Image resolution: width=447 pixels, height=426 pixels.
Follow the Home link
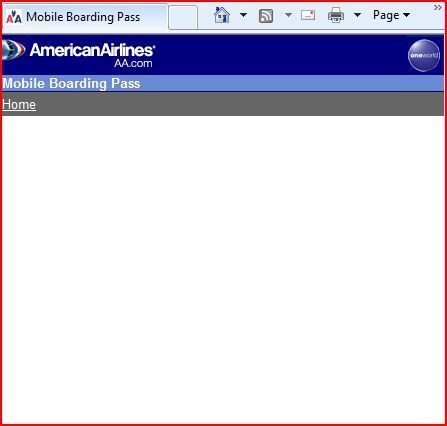click(x=19, y=105)
